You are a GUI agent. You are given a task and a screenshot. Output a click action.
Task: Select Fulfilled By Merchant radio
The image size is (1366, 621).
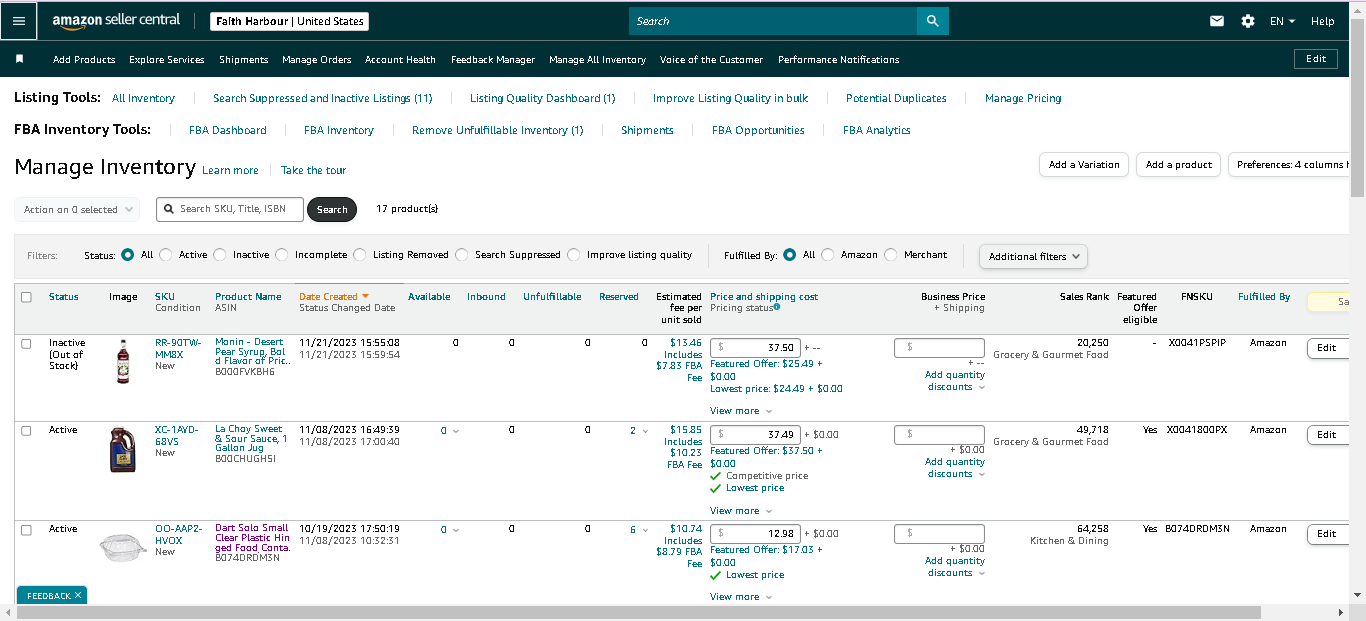pyautogui.click(x=891, y=255)
